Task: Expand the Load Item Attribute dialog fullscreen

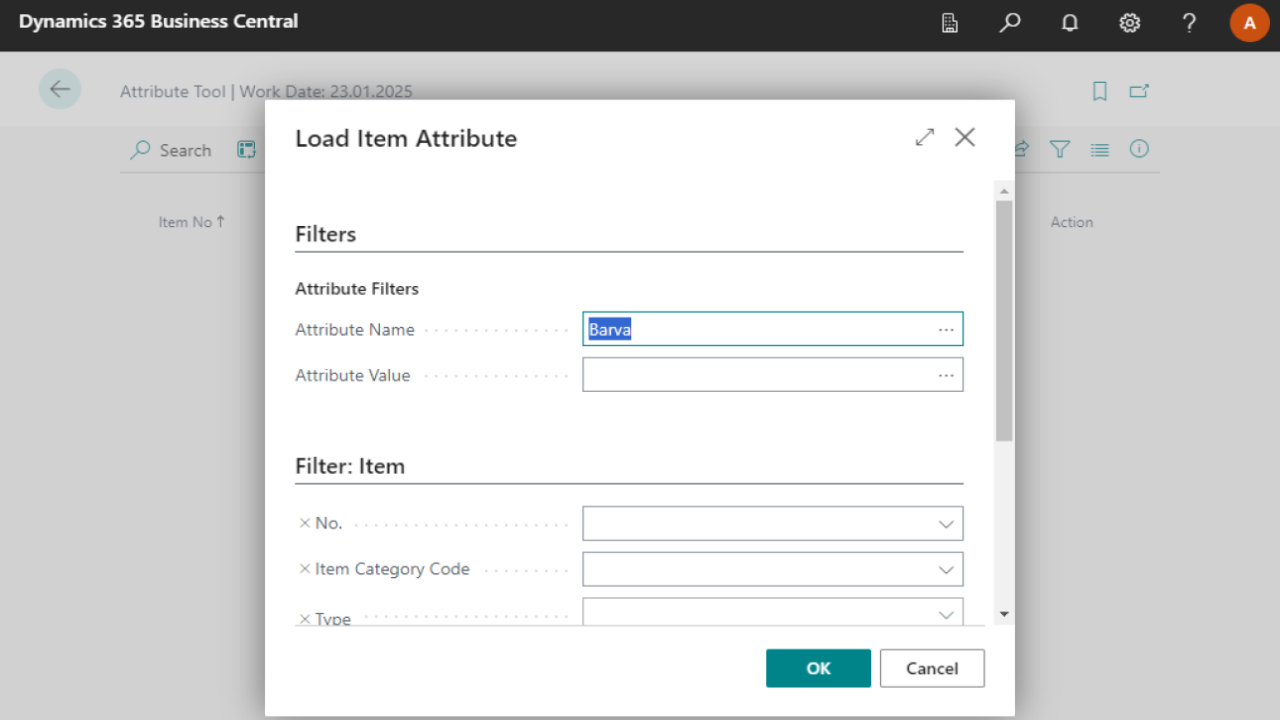Action: (x=924, y=137)
